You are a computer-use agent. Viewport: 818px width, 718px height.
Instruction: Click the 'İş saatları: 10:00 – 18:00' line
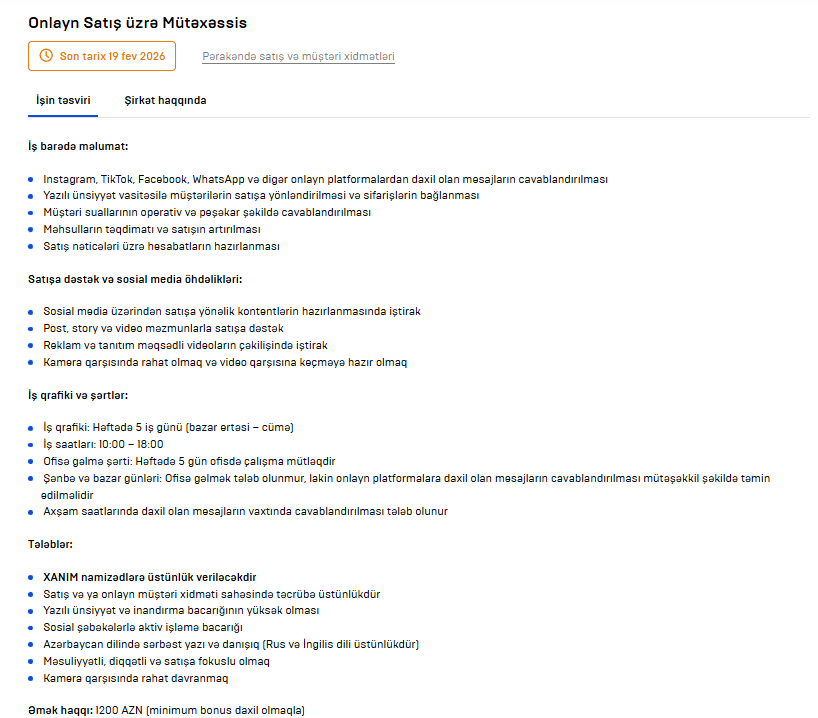[x=103, y=445]
